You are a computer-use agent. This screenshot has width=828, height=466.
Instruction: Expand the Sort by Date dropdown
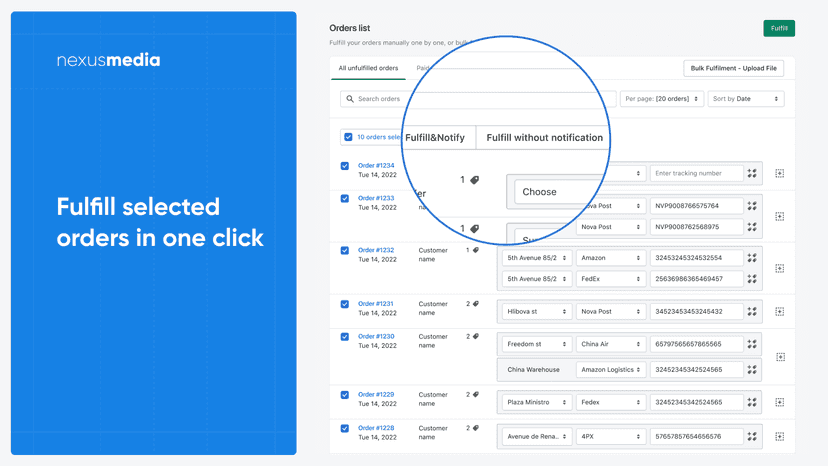pos(746,99)
